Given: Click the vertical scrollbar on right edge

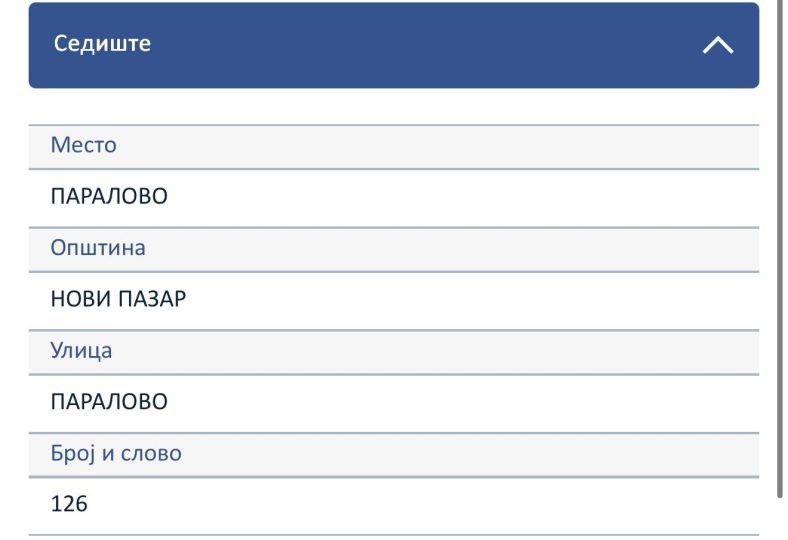Looking at the screenshot, I should (x=780, y=250).
